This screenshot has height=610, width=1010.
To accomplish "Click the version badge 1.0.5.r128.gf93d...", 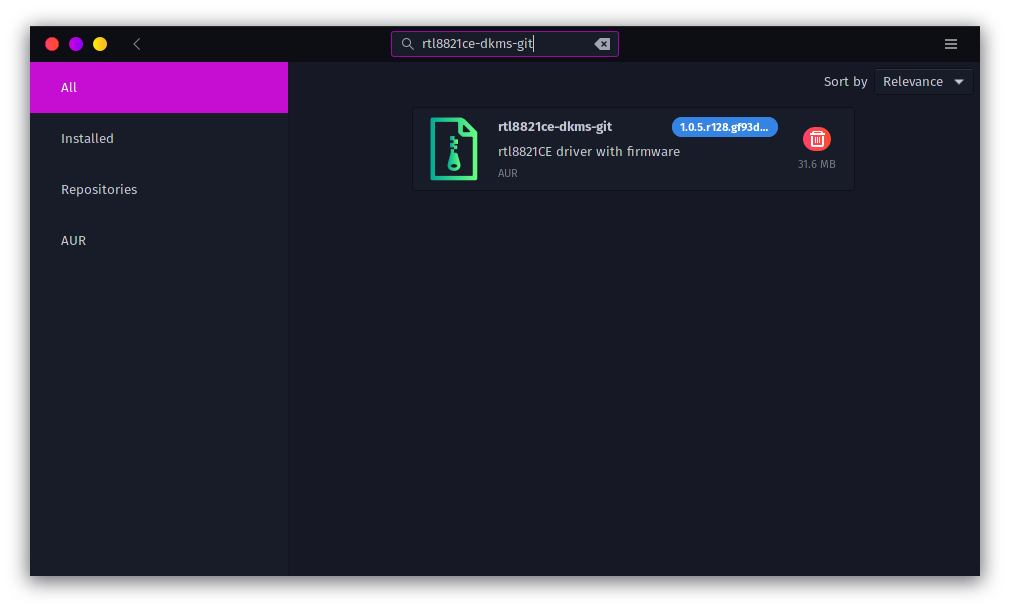I will click(x=725, y=127).
